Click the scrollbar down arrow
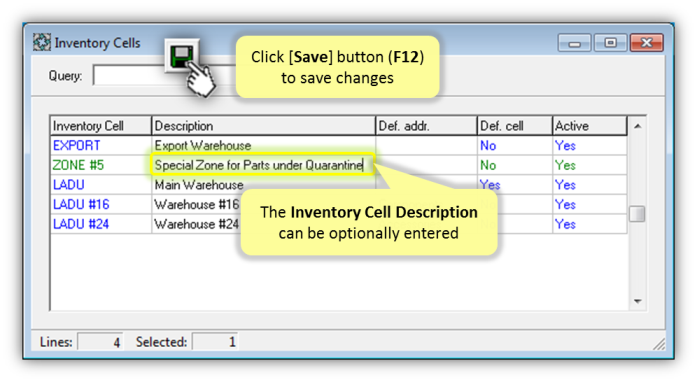Image resolution: width=697 pixels, height=382 pixels. click(637, 301)
